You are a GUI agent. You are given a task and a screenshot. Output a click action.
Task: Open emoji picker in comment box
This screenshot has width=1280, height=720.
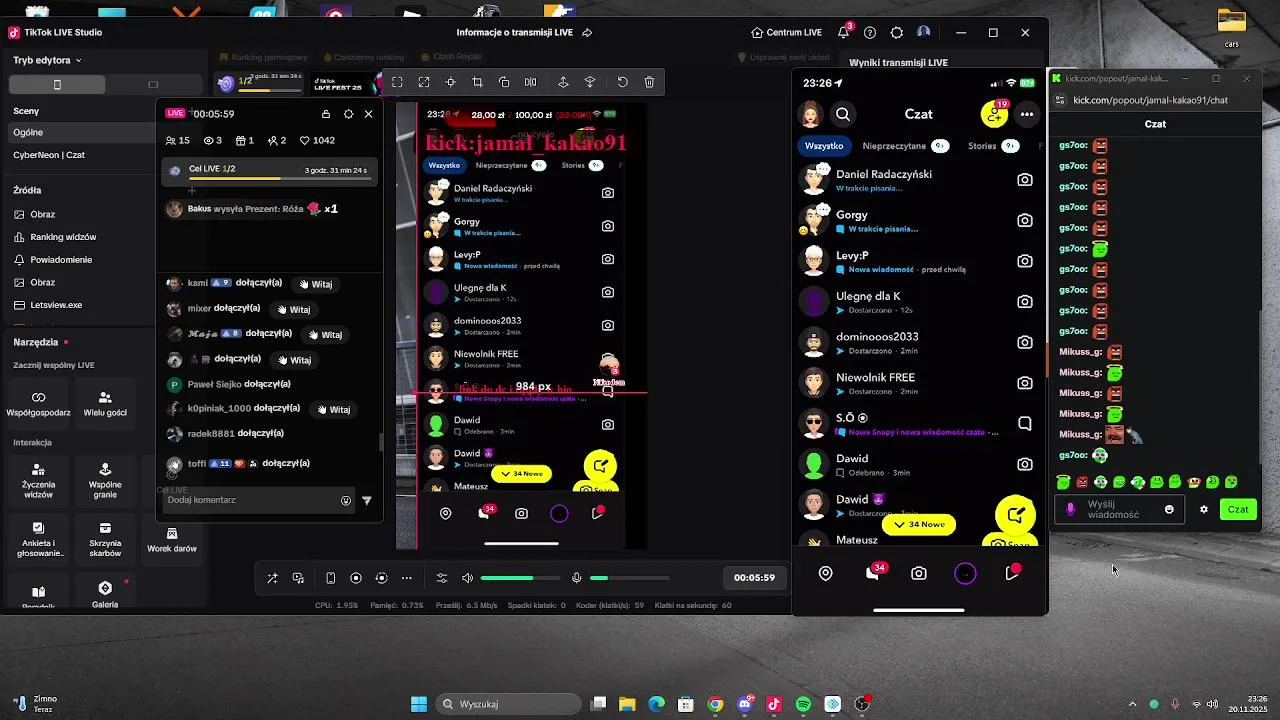(x=346, y=501)
